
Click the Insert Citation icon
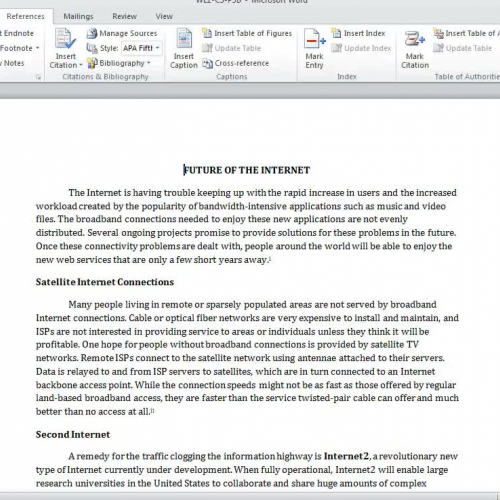pyautogui.click(x=65, y=39)
